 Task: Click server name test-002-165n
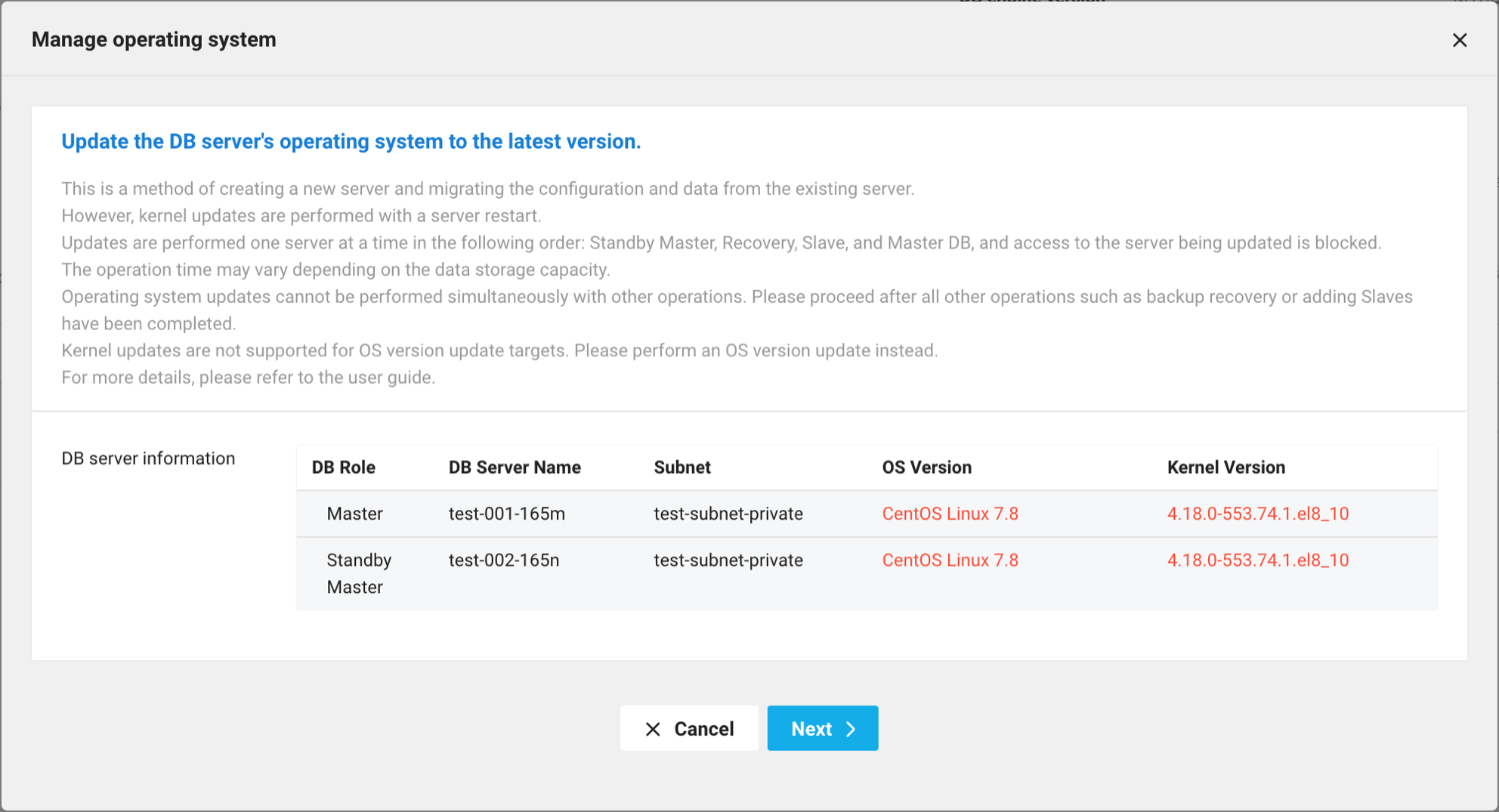click(x=504, y=560)
